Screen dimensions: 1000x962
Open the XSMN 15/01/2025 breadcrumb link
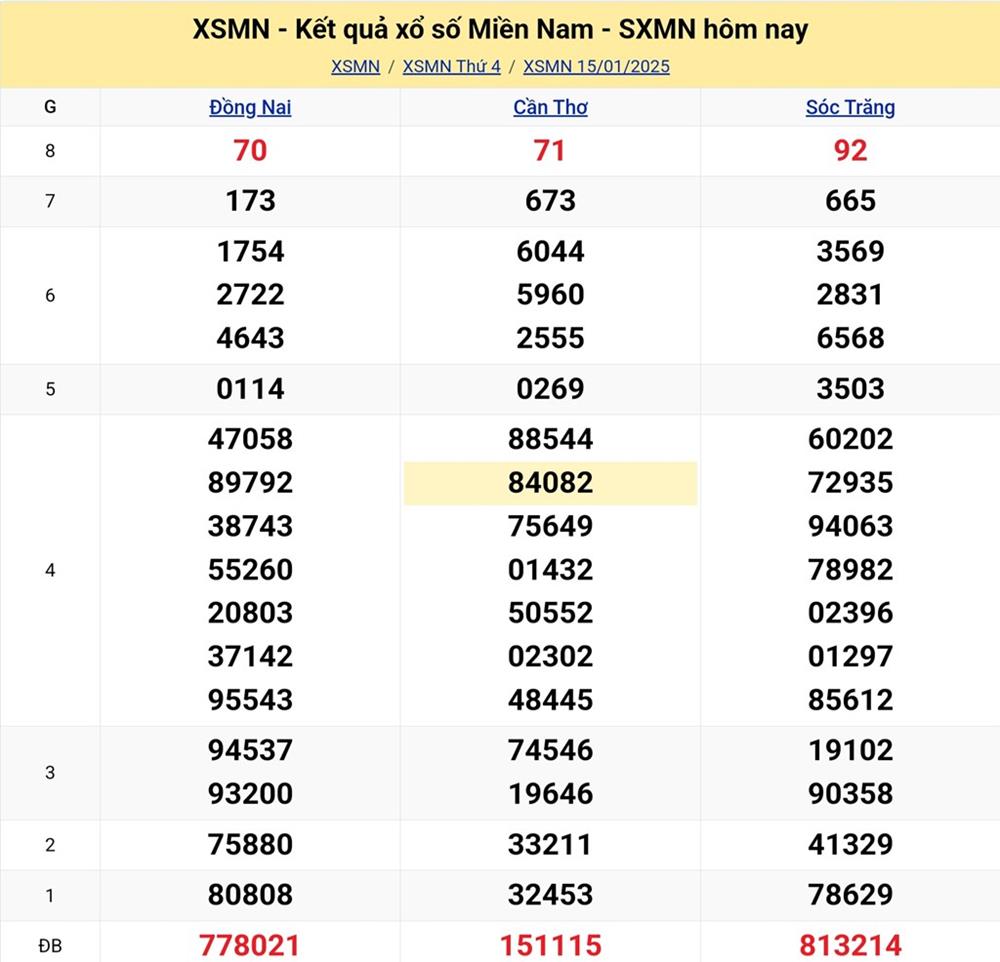596,67
